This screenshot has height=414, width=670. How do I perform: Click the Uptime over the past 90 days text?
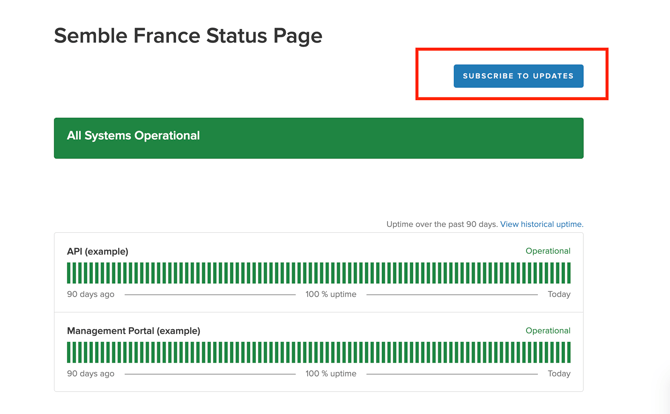(442, 224)
